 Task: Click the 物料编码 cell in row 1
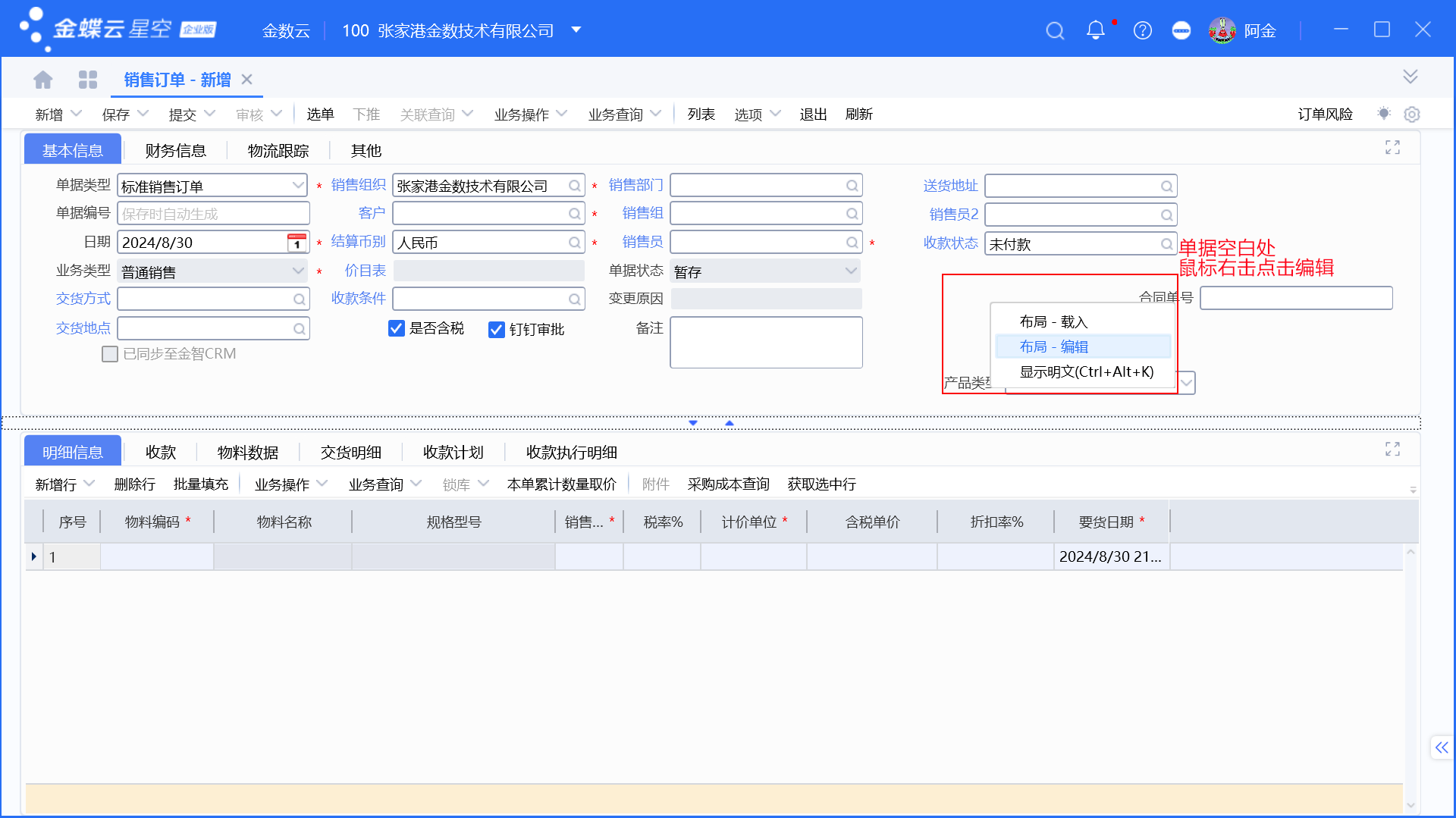[x=157, y=557]
